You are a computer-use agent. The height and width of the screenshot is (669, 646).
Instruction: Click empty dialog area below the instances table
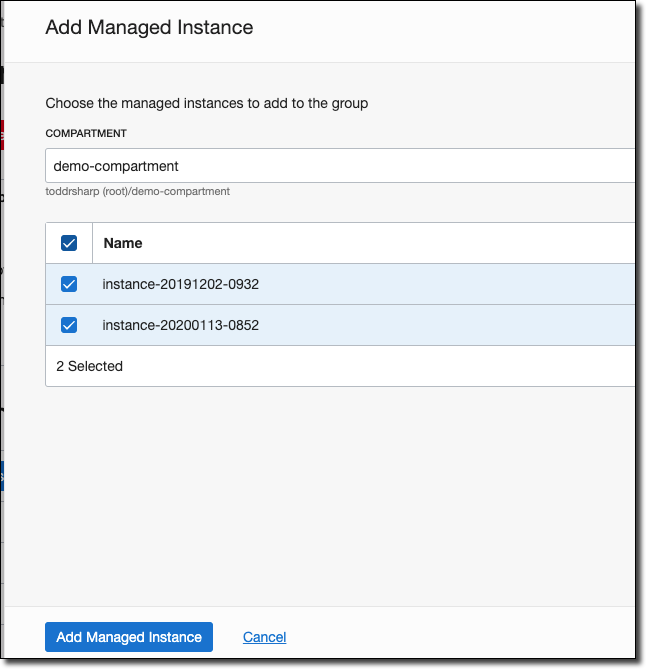point(340,490)
